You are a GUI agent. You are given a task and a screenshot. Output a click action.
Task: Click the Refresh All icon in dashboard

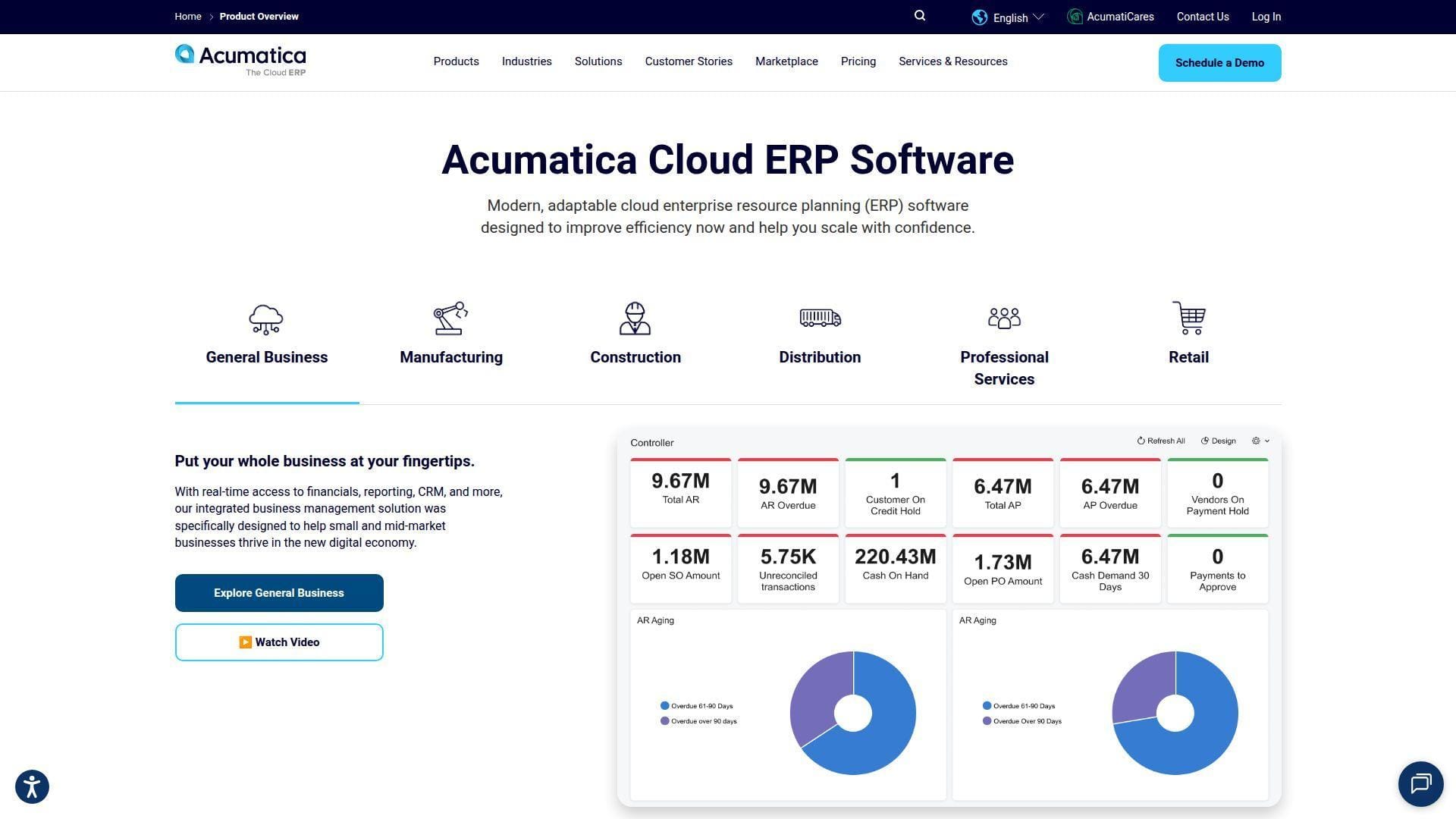click(1141, 441)
